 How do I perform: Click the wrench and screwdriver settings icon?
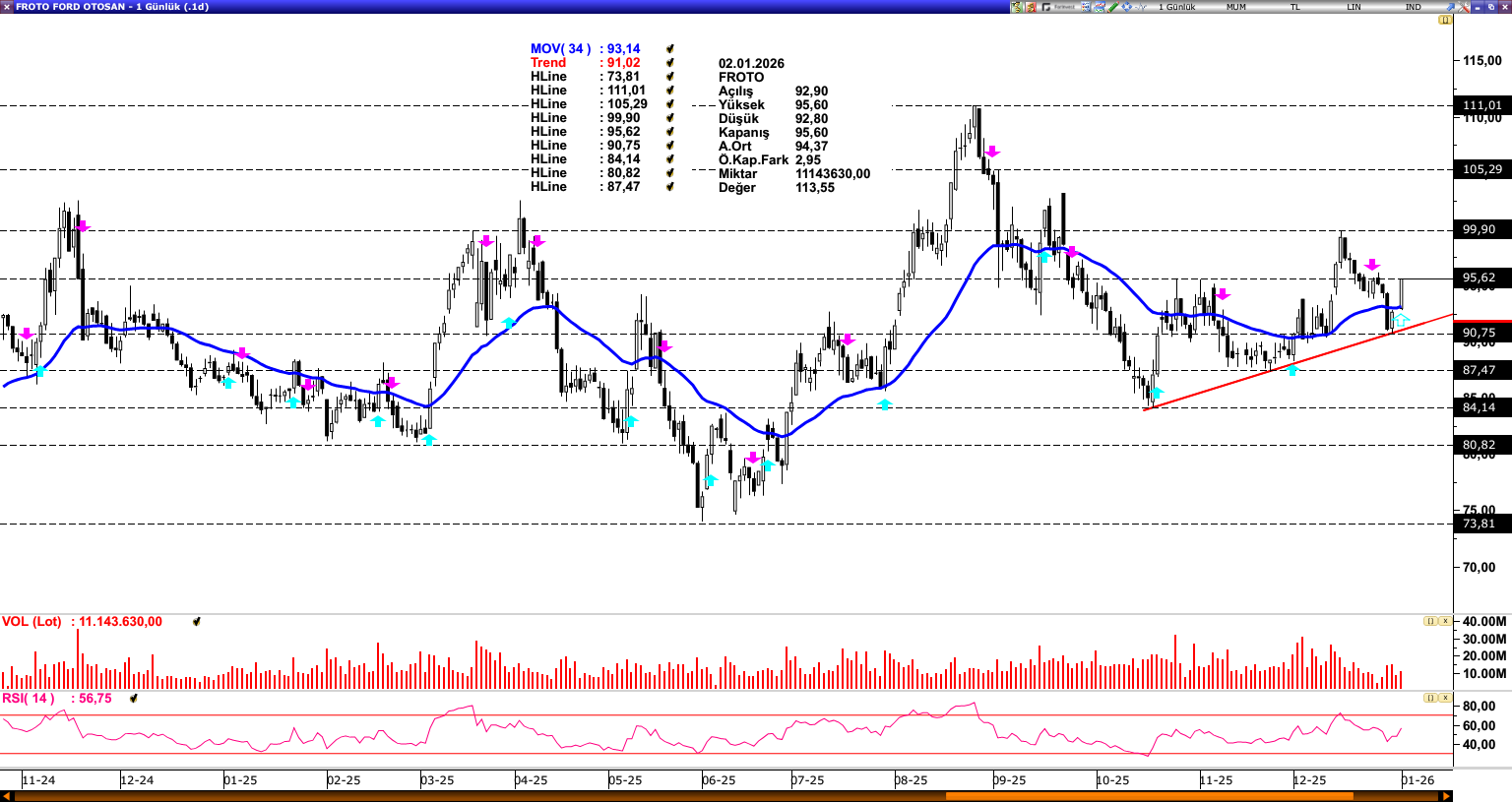tap(1463, 7)
